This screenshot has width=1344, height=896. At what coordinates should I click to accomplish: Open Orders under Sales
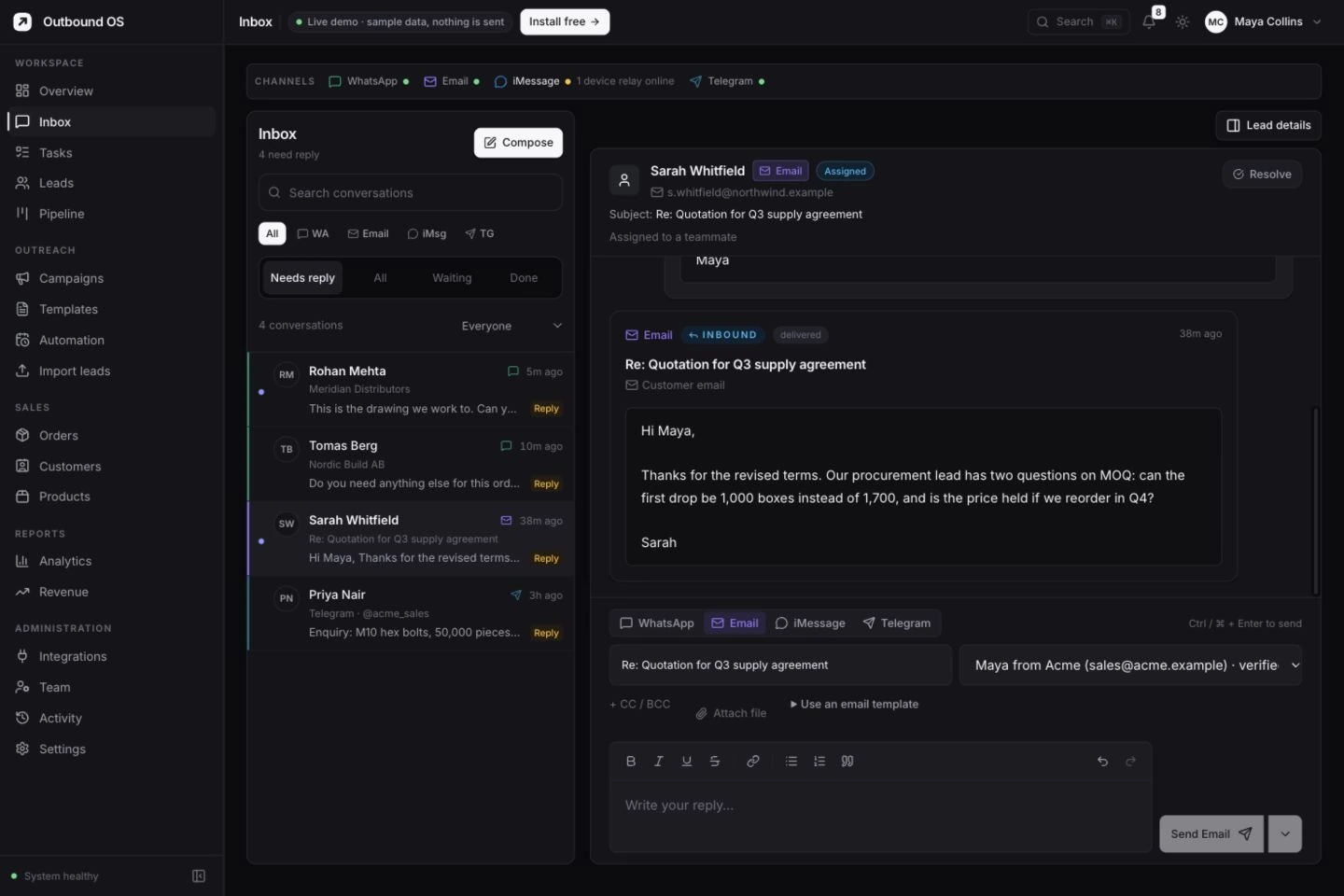click(x=111, y=435)
